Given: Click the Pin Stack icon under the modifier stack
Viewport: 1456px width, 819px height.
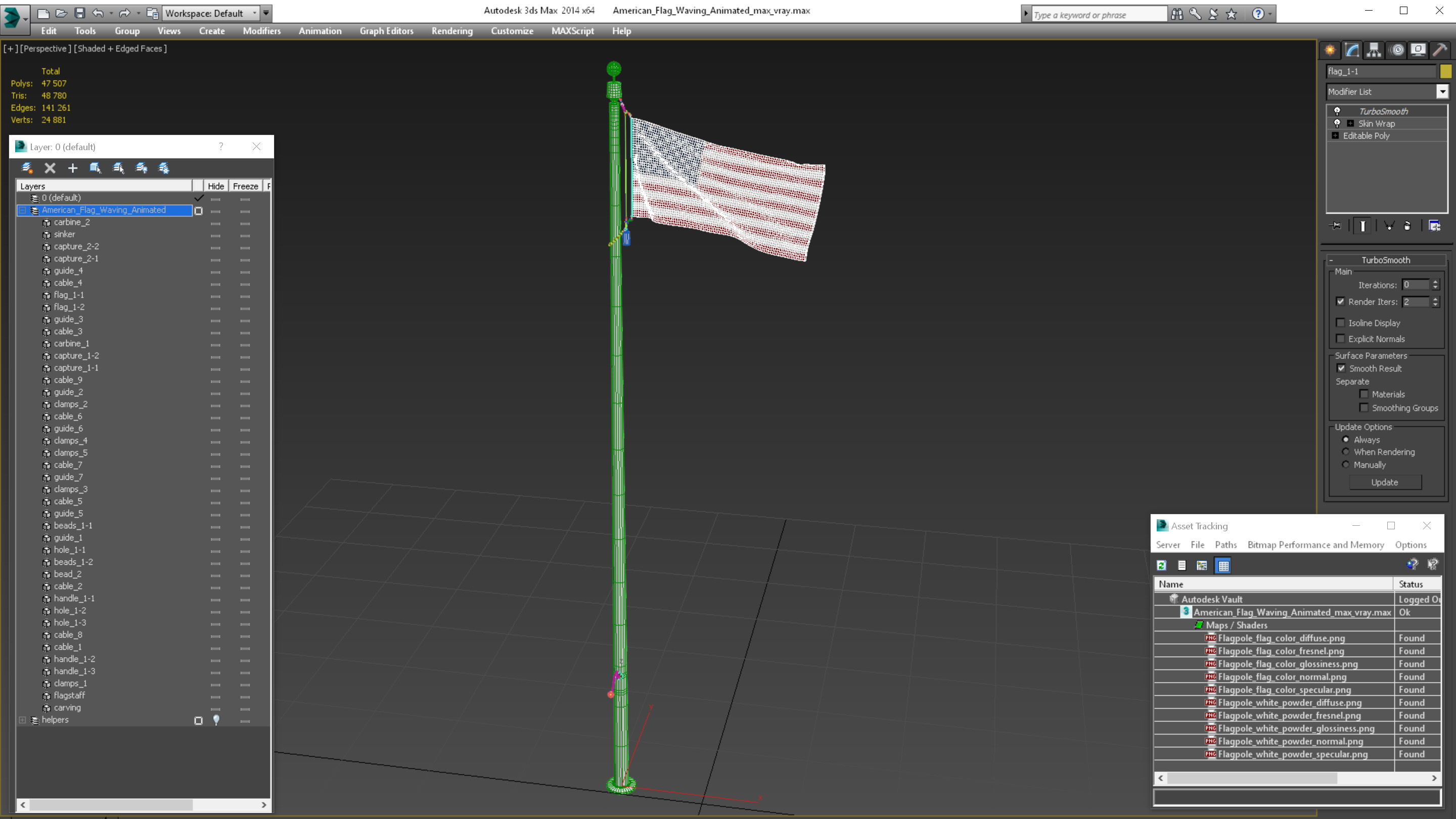Looking at the screenshot, I should [x=1336, y=225].
